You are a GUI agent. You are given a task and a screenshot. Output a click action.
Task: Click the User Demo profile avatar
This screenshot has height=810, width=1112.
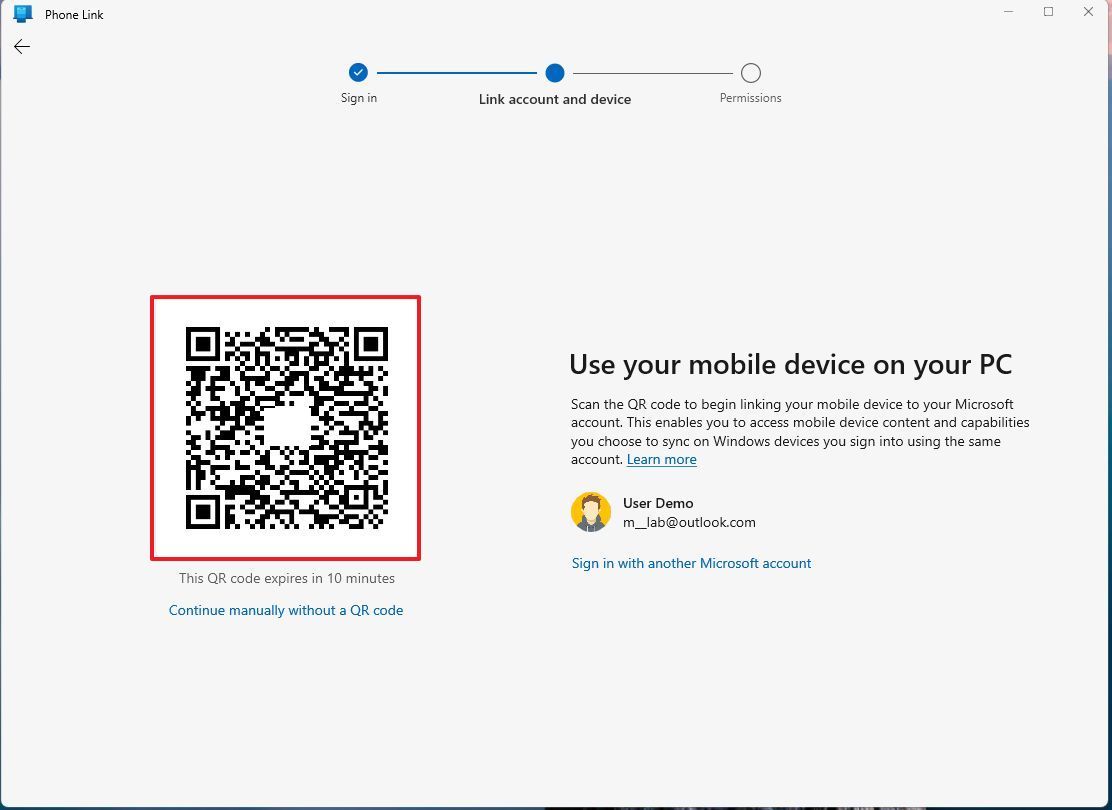tap(591, 511)
